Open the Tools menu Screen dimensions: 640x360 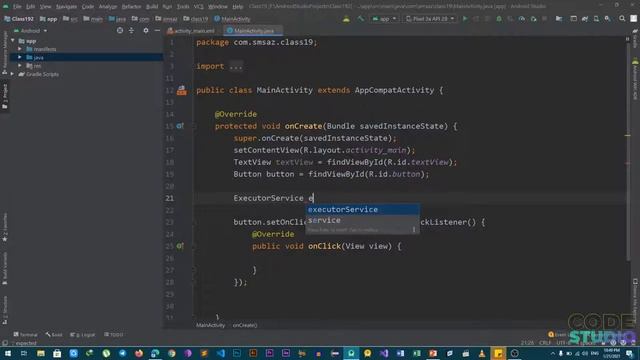pyautogui.click(x=183, y=7)
